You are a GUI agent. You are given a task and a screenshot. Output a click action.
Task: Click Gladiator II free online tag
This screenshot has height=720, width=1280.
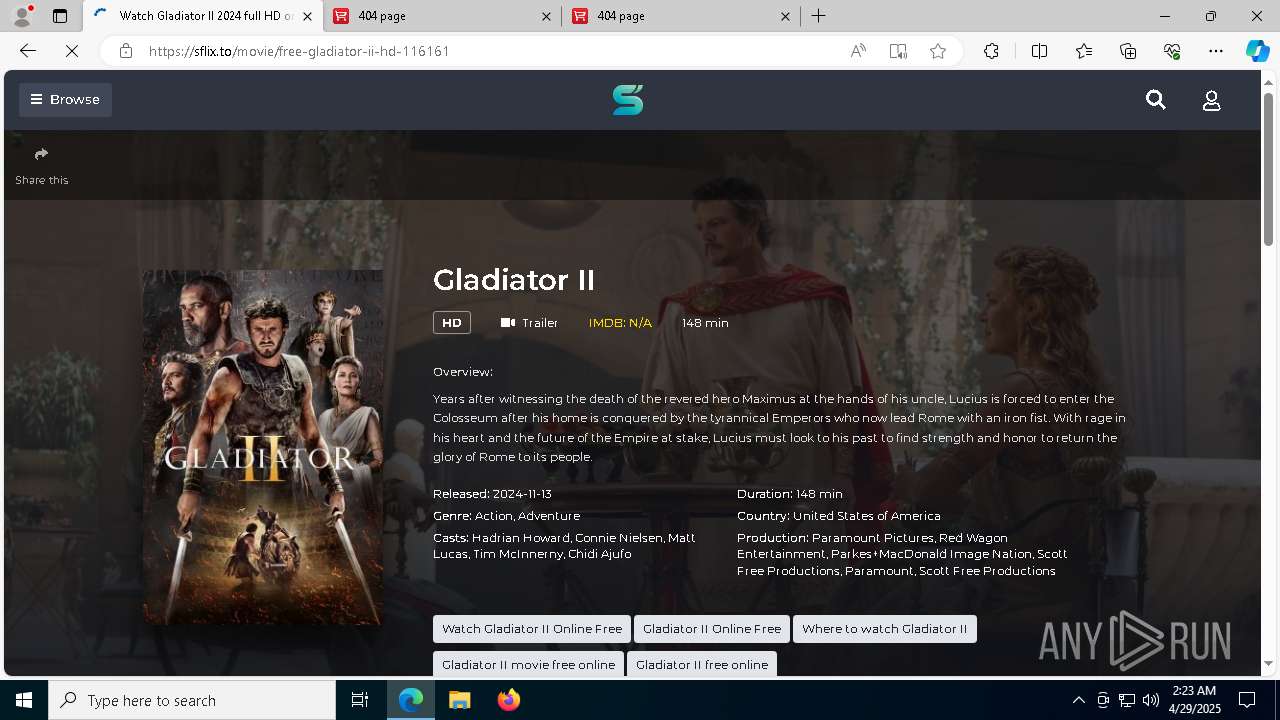[702, 665]
